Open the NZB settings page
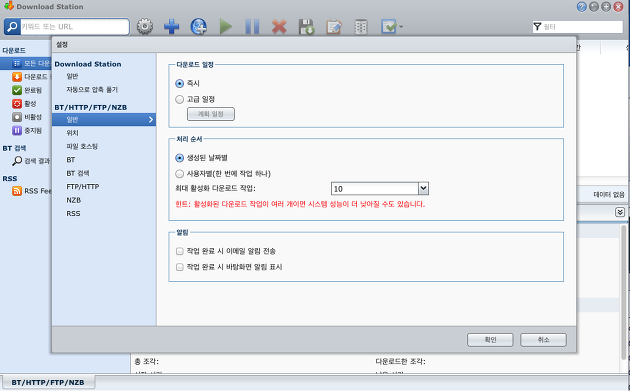630x391 pixels. coord(74,200)
